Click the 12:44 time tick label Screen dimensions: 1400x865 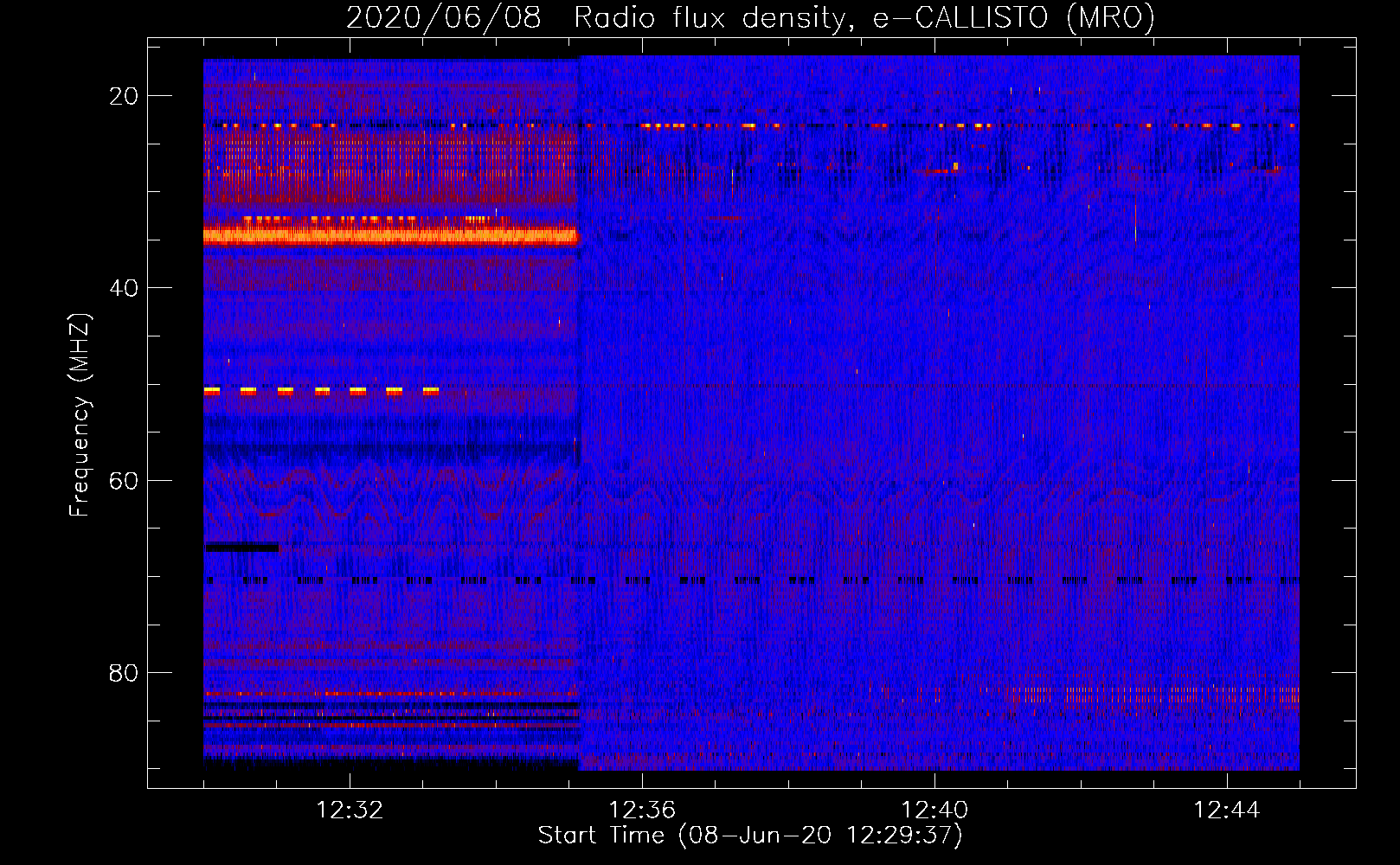[x=1227, y=810]
